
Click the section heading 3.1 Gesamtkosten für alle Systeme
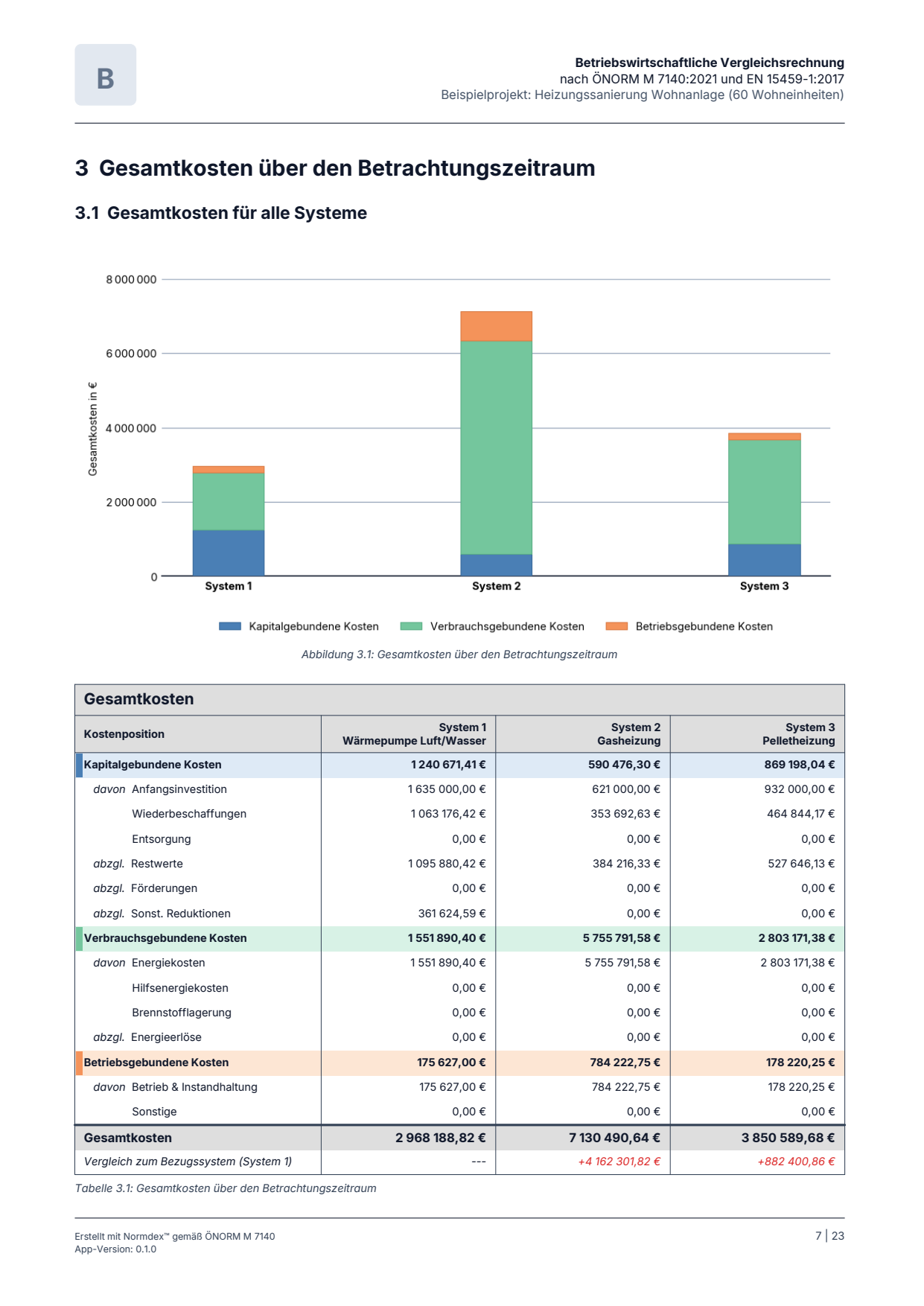pyautogui.click(x=221, y=213)
